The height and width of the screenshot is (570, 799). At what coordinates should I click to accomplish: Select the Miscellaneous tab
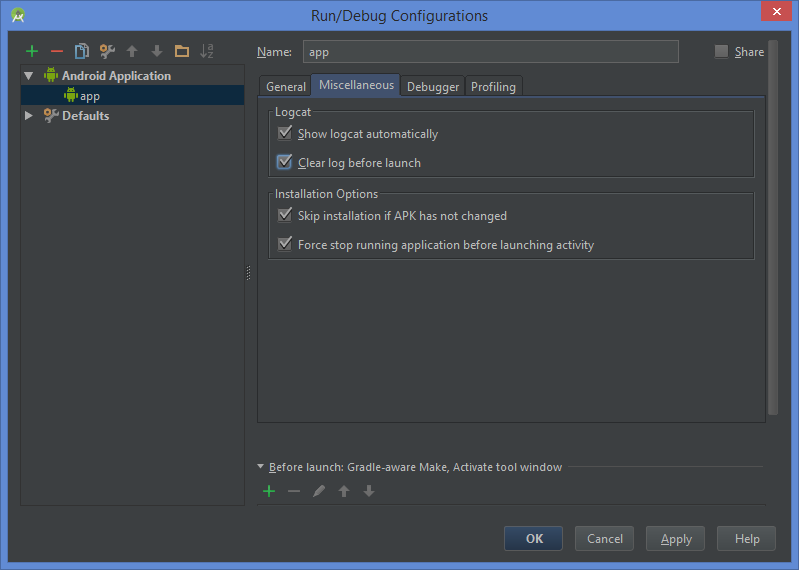point(356,85)
